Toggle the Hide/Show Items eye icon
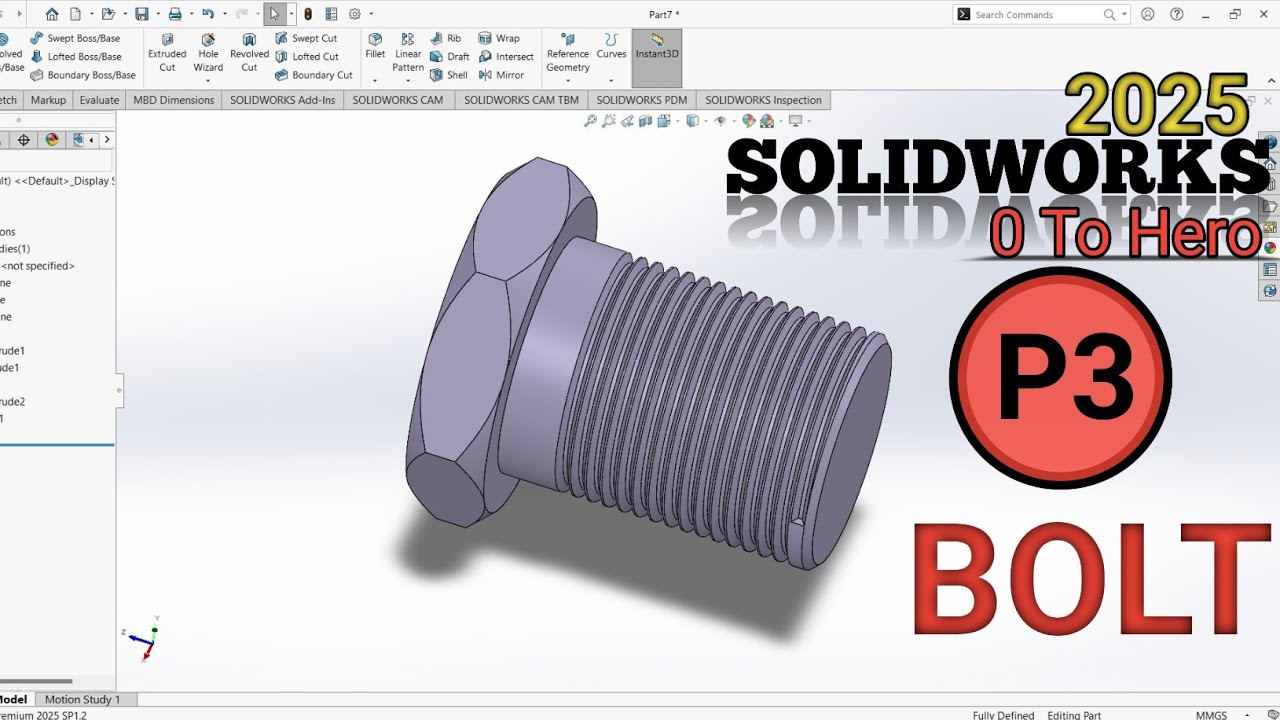The width and height of the screenshot is (1280, 720). [720, 121]
